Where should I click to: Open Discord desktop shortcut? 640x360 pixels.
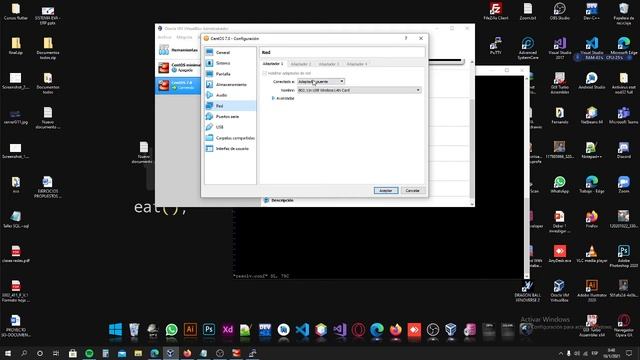click(x=623, y=149)
